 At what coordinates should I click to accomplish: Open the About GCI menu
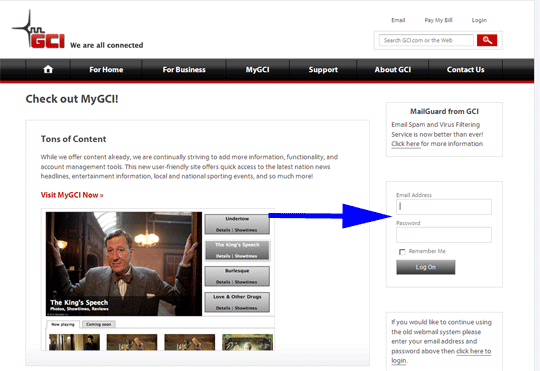coord(393,70)
